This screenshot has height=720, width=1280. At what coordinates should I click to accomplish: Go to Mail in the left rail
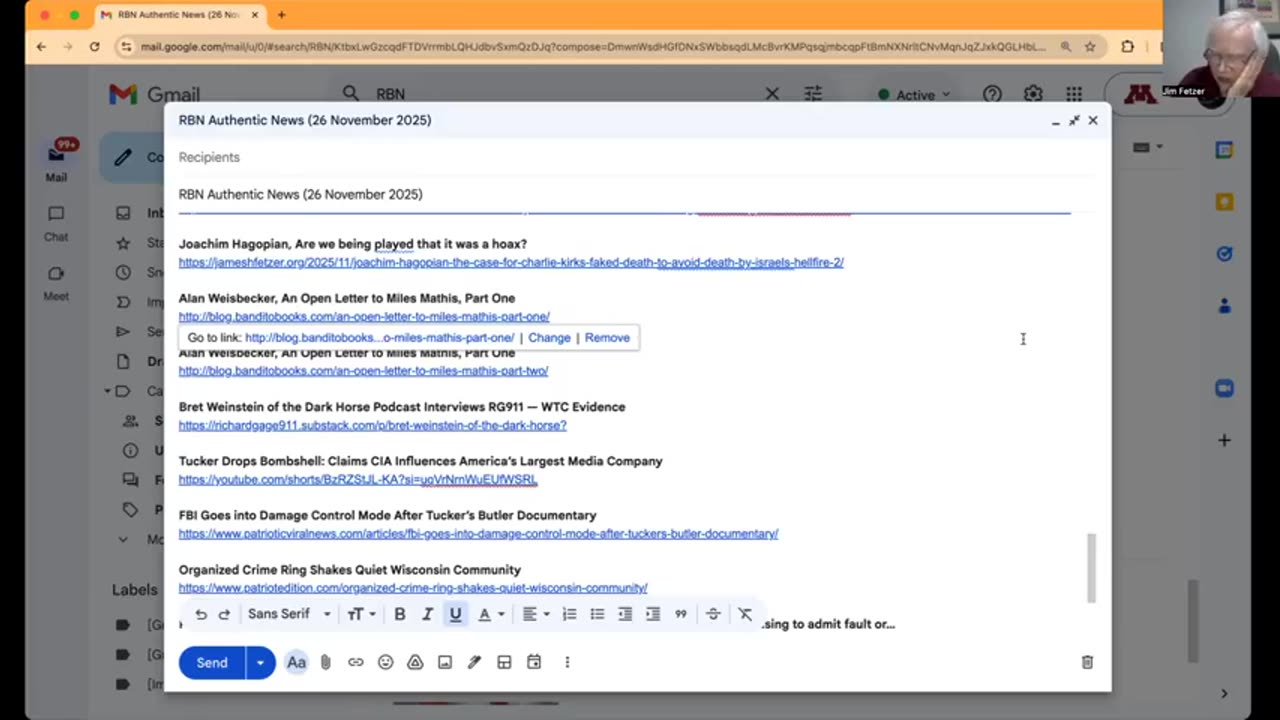point(56,162)
